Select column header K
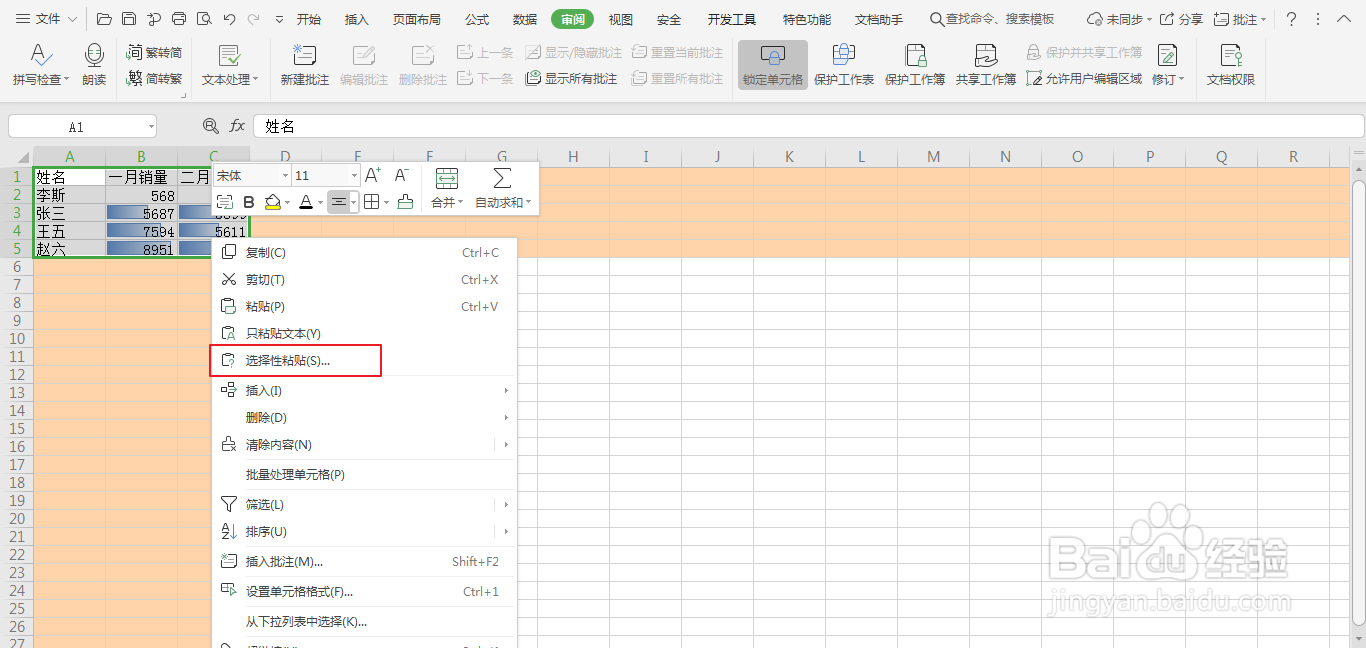1366x648 pixels. (790, 156)
